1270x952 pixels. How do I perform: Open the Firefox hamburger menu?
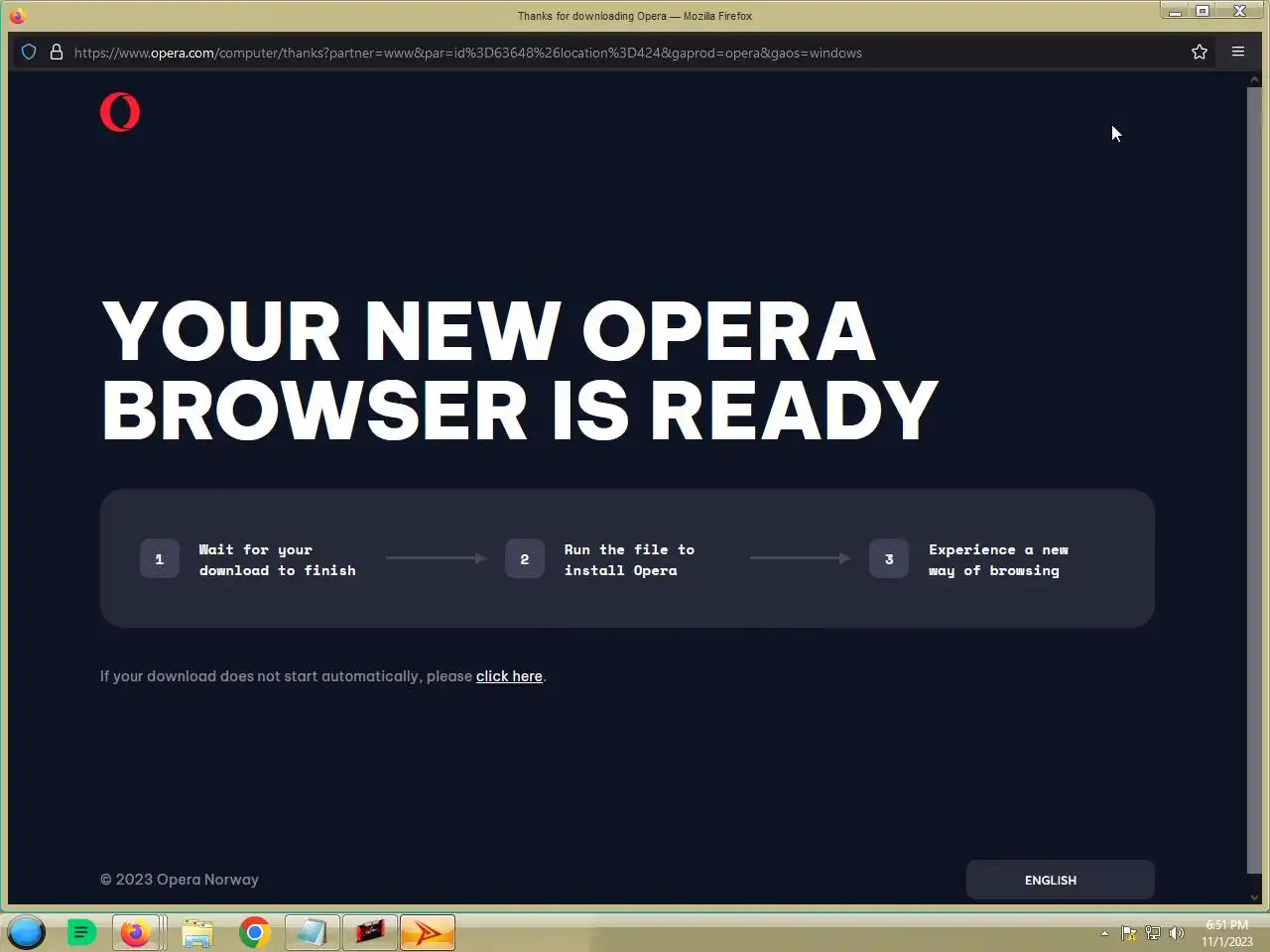click(x=1237, y=52)
